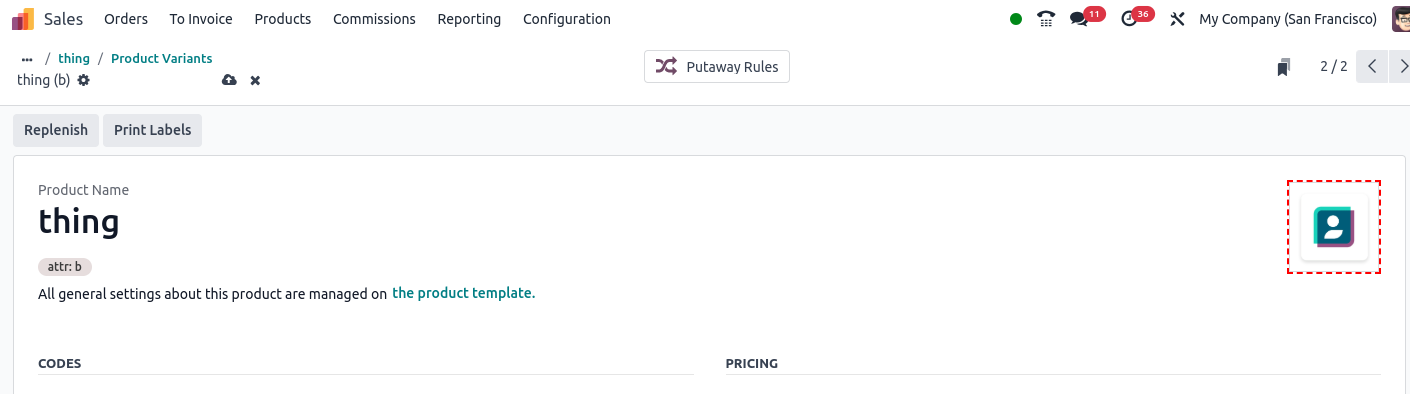This screenshot has height=394, width=1410.
Task: Open the Reporting menu
Action: pyautogui.click(x=469, y=19)
